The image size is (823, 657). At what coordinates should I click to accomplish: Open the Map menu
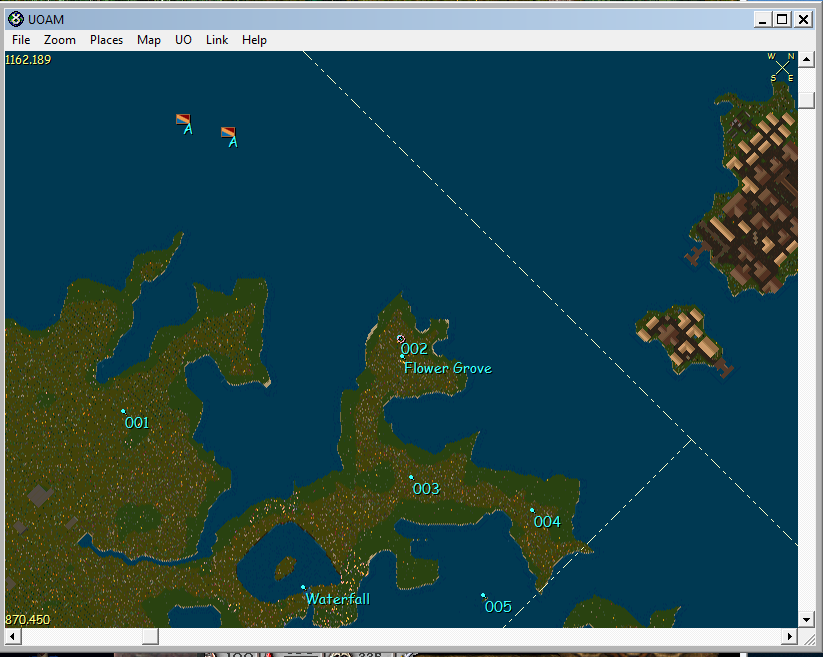[x=149, y=40]
